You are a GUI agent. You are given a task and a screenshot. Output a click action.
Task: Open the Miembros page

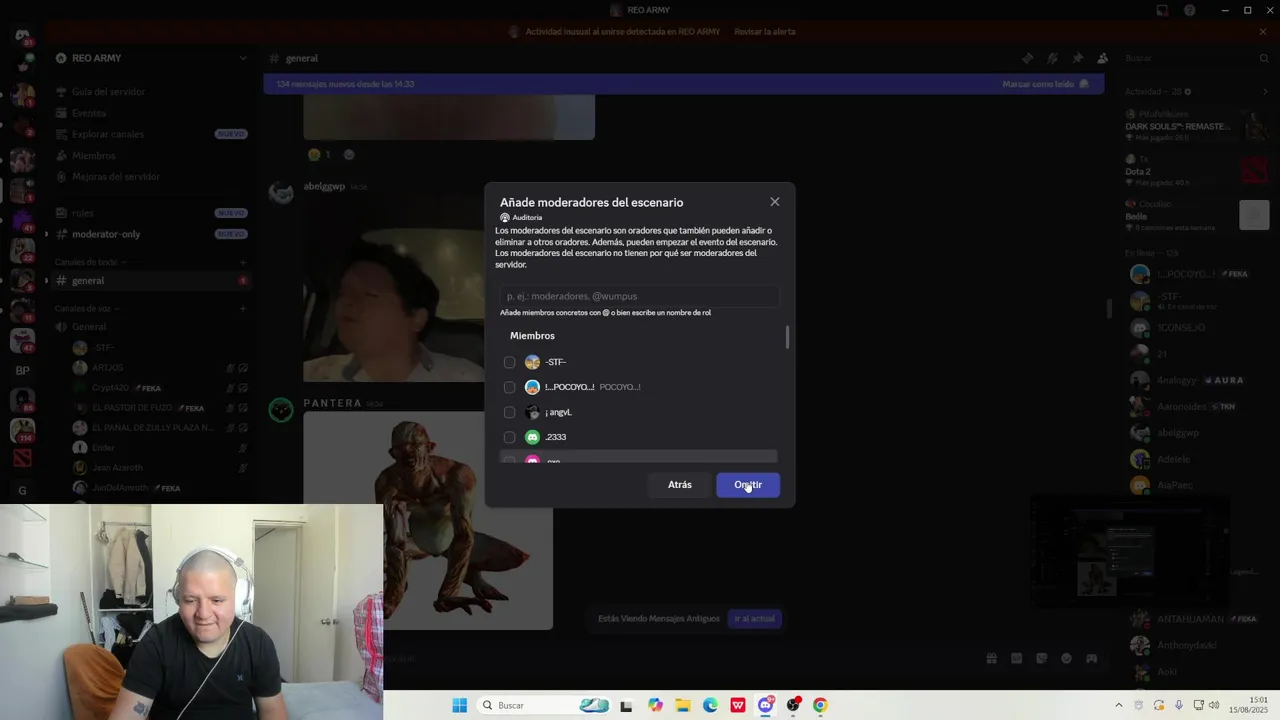[x=93, y=156]
